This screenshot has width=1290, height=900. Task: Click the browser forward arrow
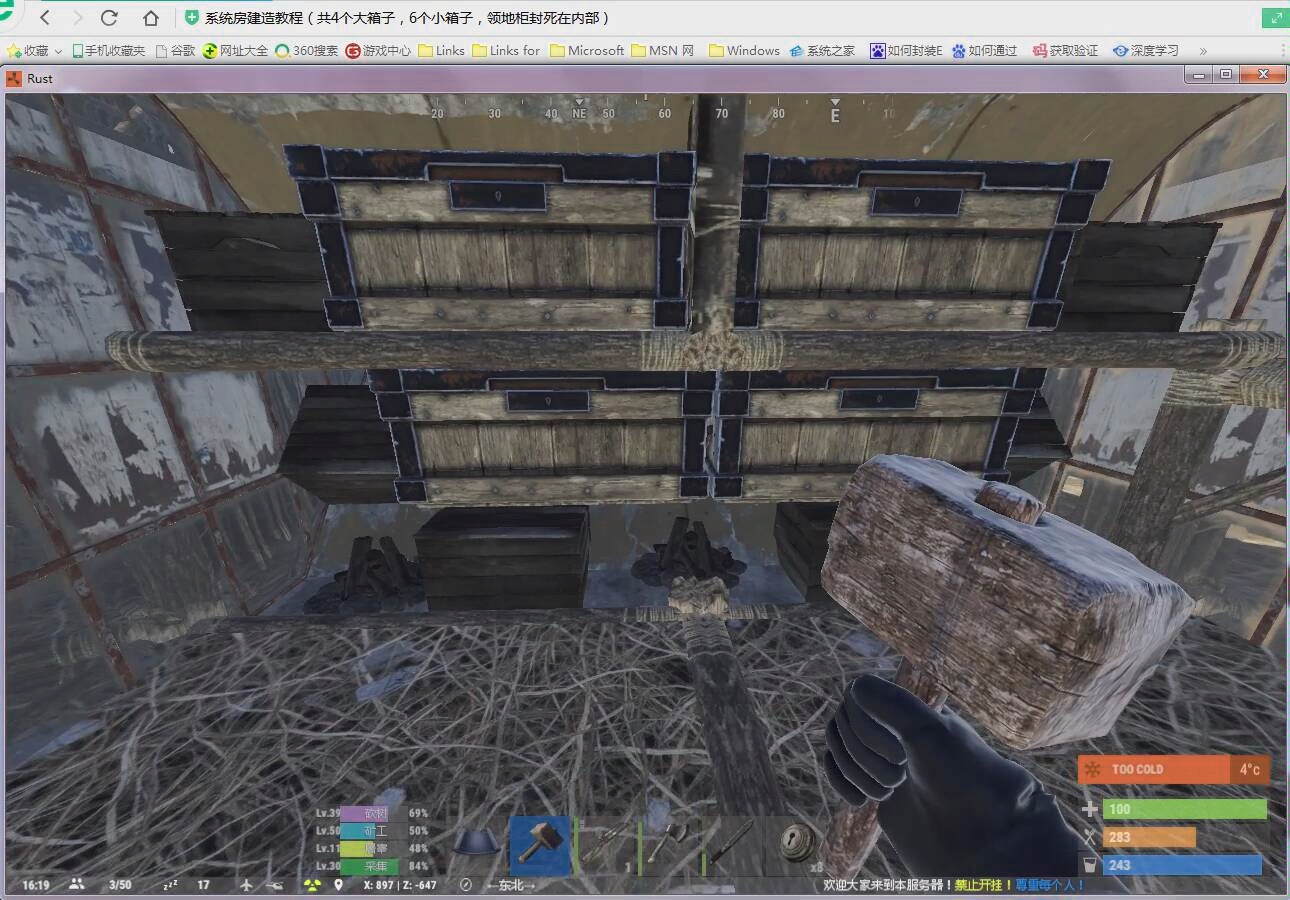pos(77,18)
